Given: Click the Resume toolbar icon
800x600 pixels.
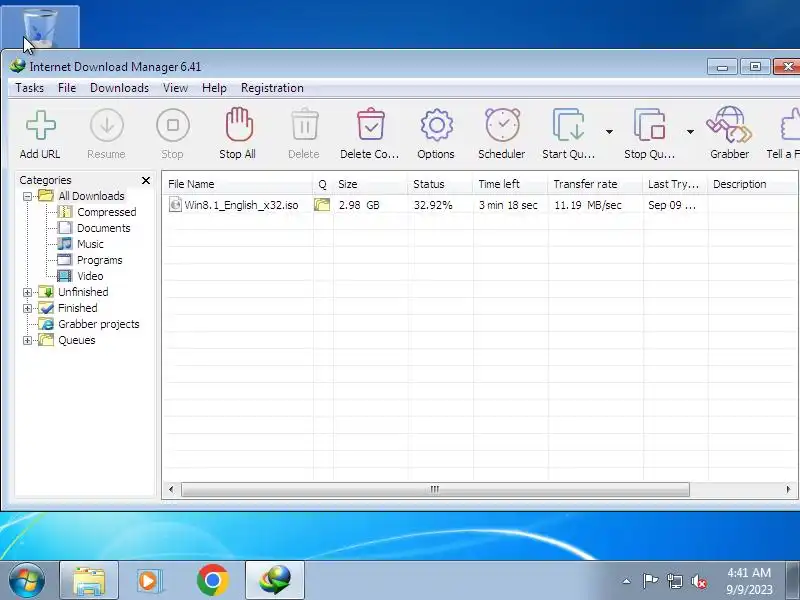Looking at the screenshot, I should (106, 126).
